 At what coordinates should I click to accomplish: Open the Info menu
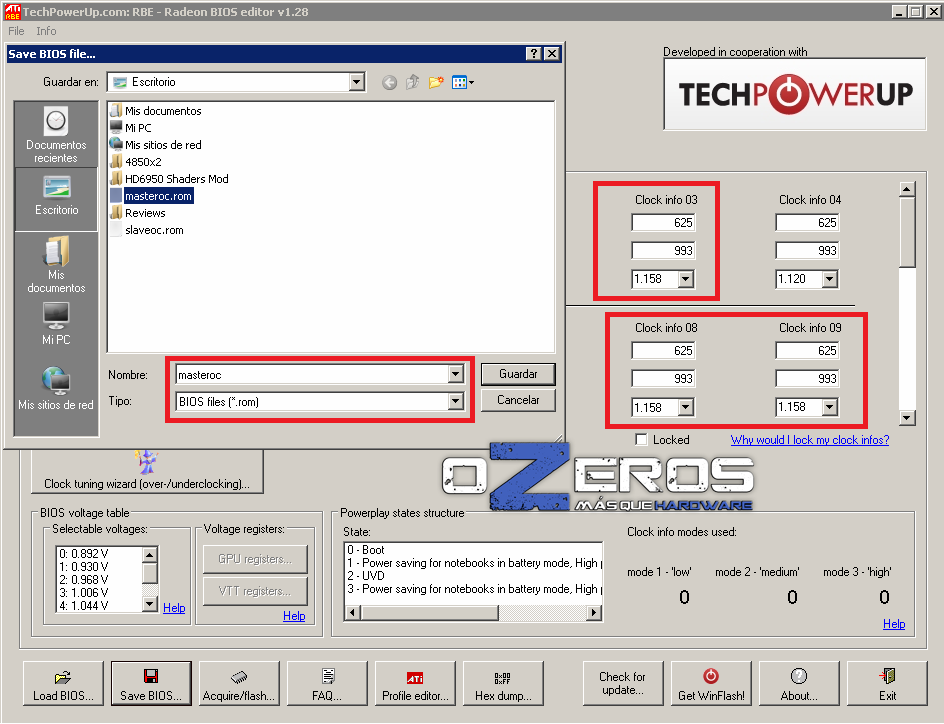point(46,31)
